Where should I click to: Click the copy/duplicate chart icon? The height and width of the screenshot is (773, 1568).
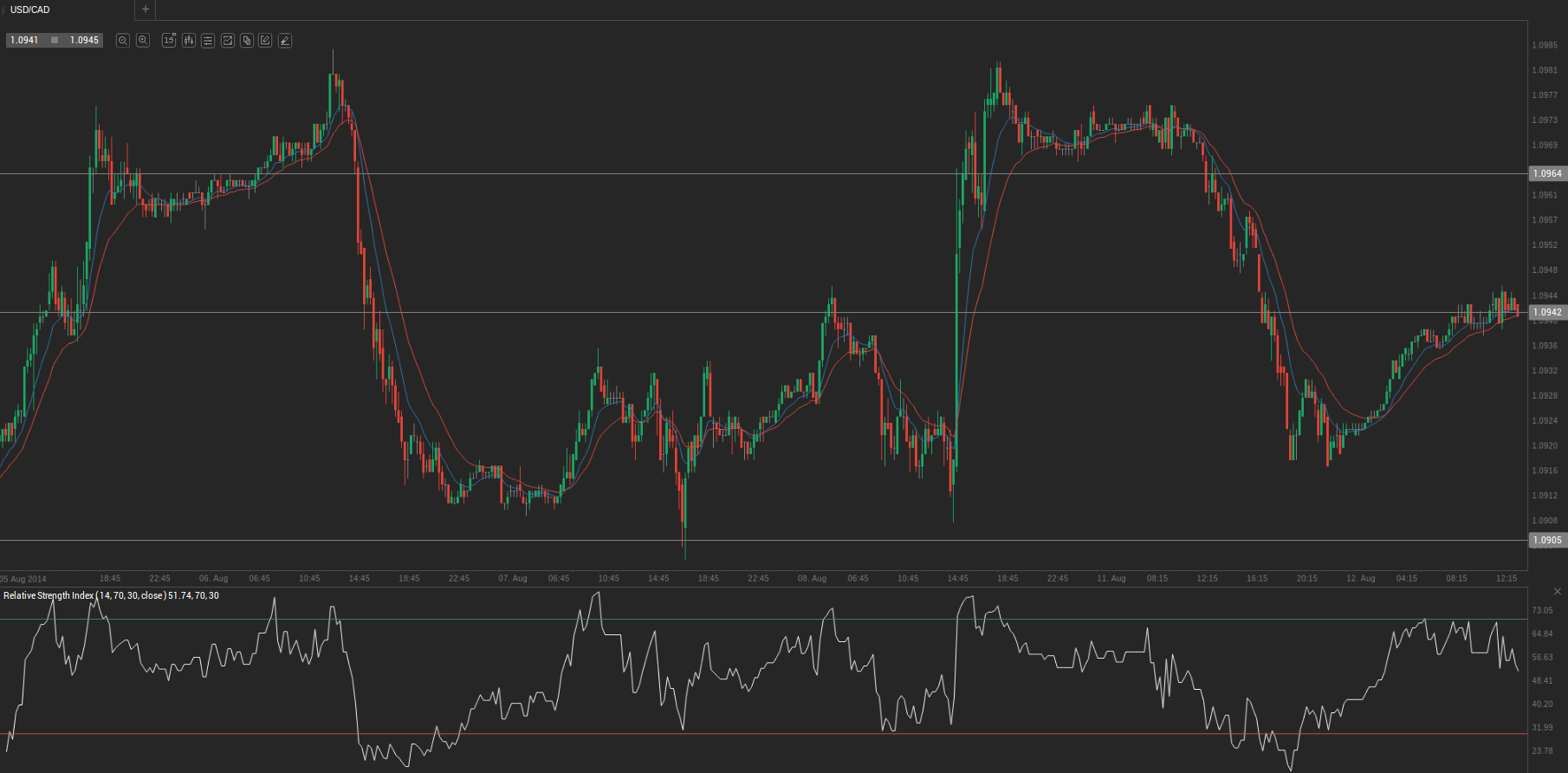[247, 41]
